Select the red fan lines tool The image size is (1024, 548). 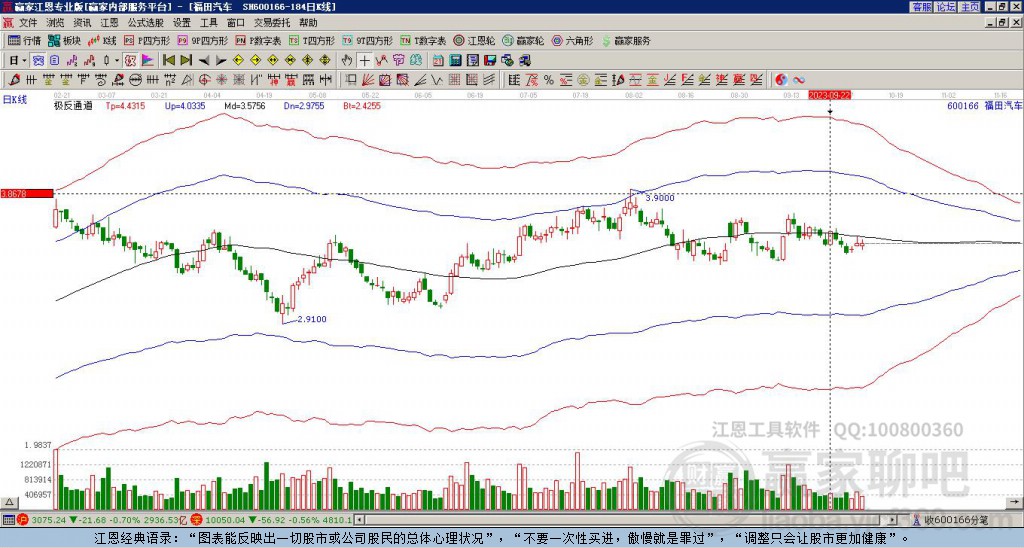tap(368, 80)
